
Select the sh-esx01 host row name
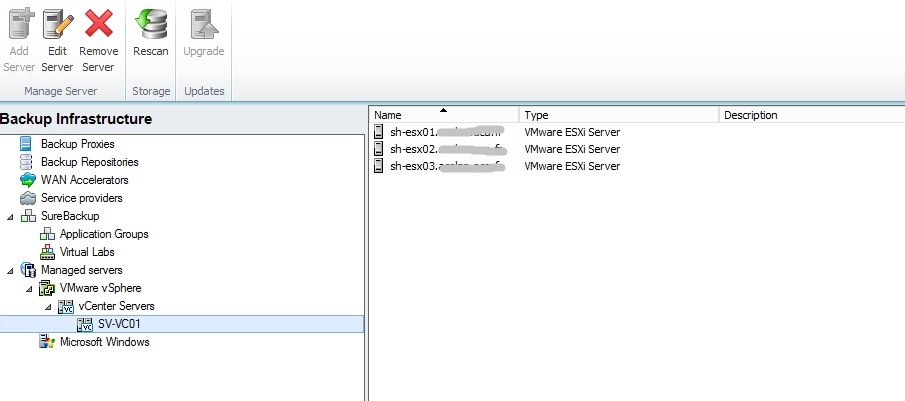447,132
